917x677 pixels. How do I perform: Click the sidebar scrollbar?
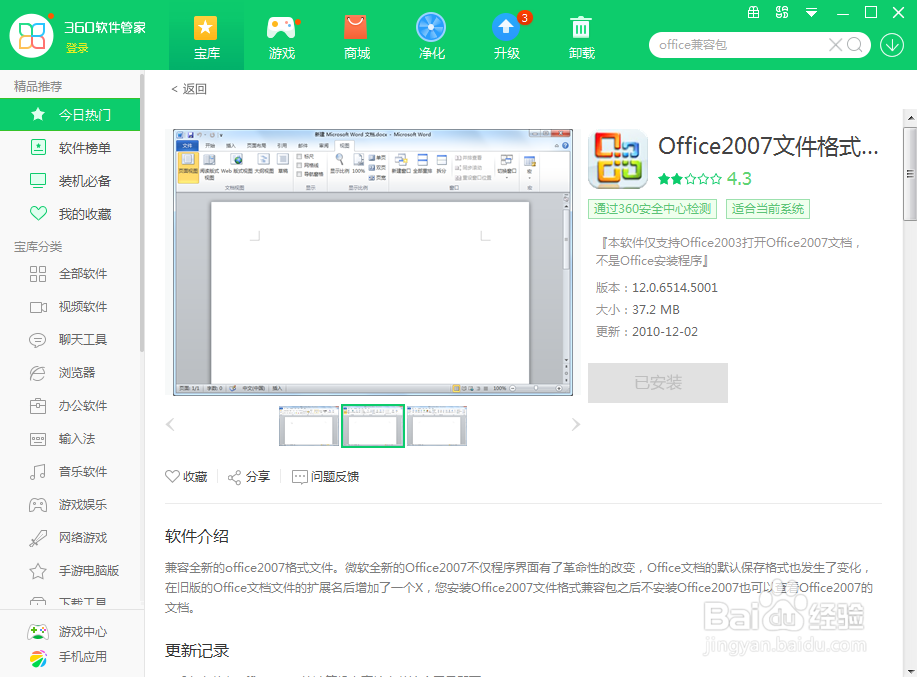click(142, 212)
